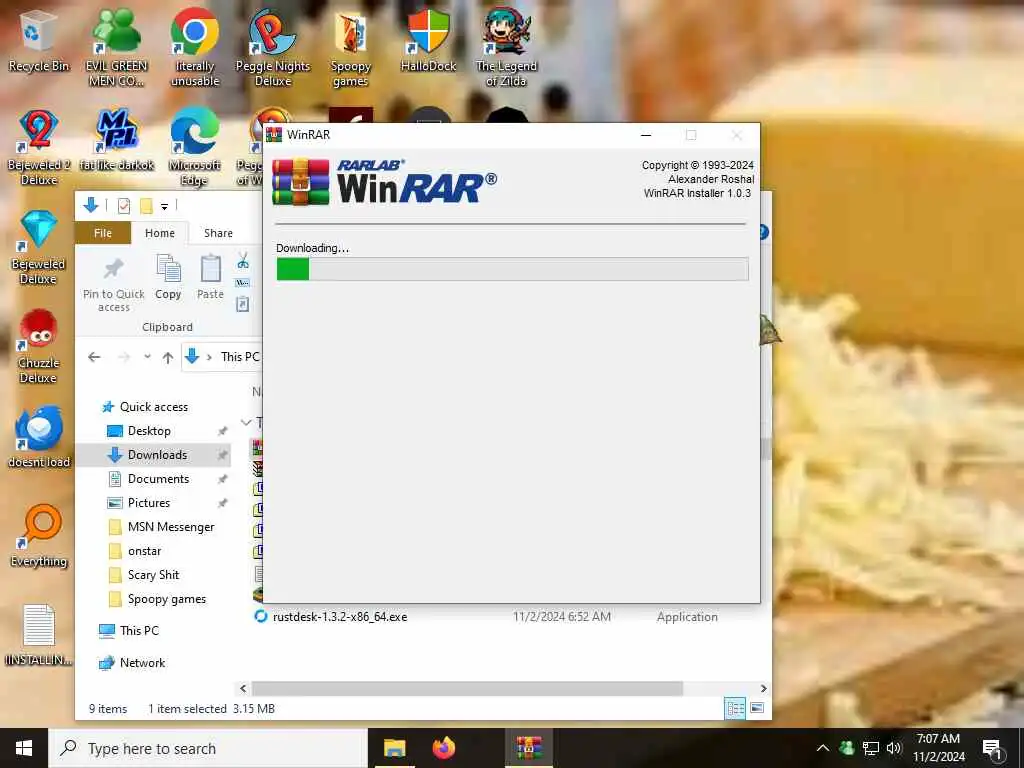Select the Thunderbird shortcut named doesnt load
This screenshot has width=1024, height=768.
39,438
